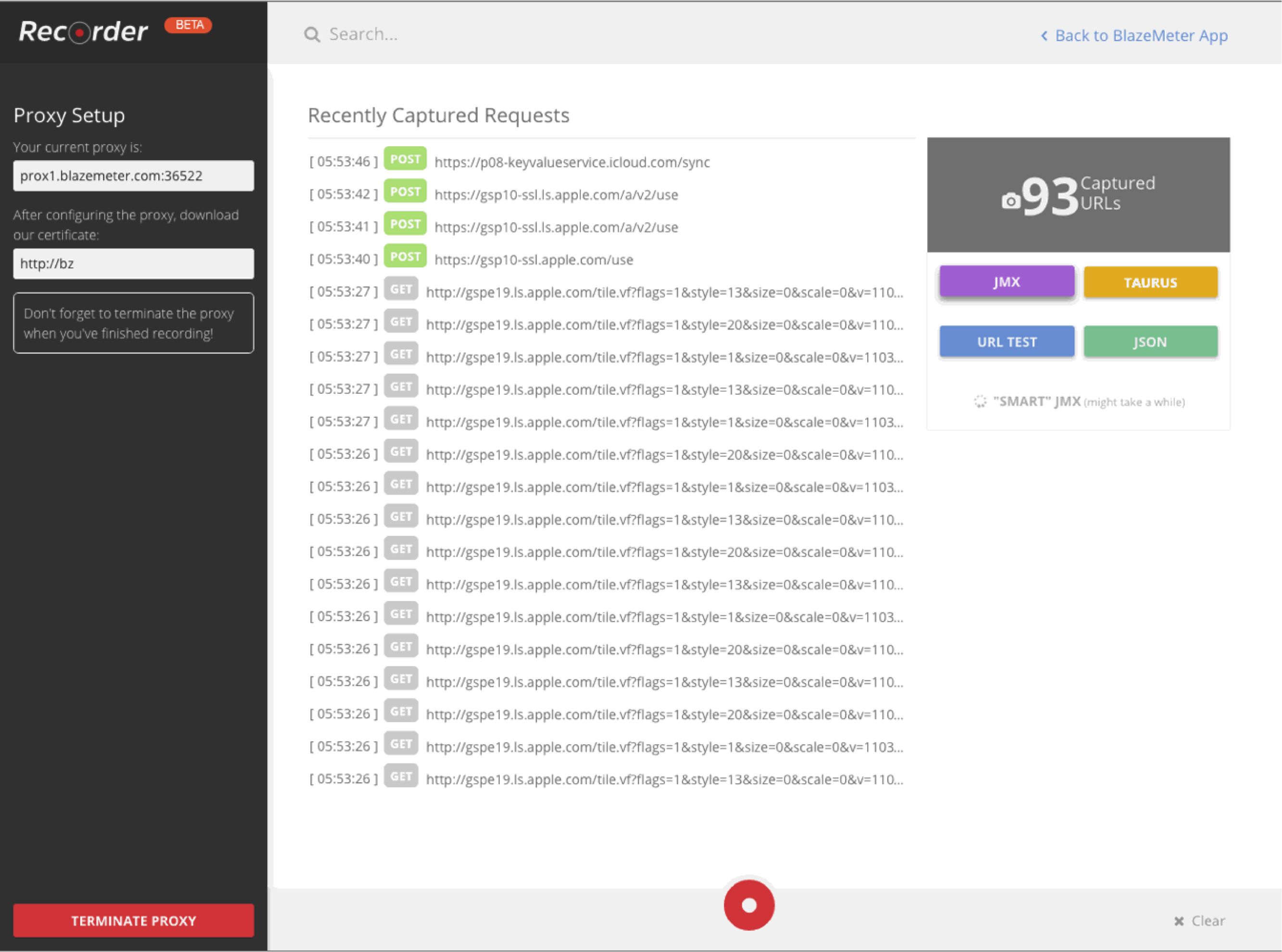Export as TAURUS

1151,282
